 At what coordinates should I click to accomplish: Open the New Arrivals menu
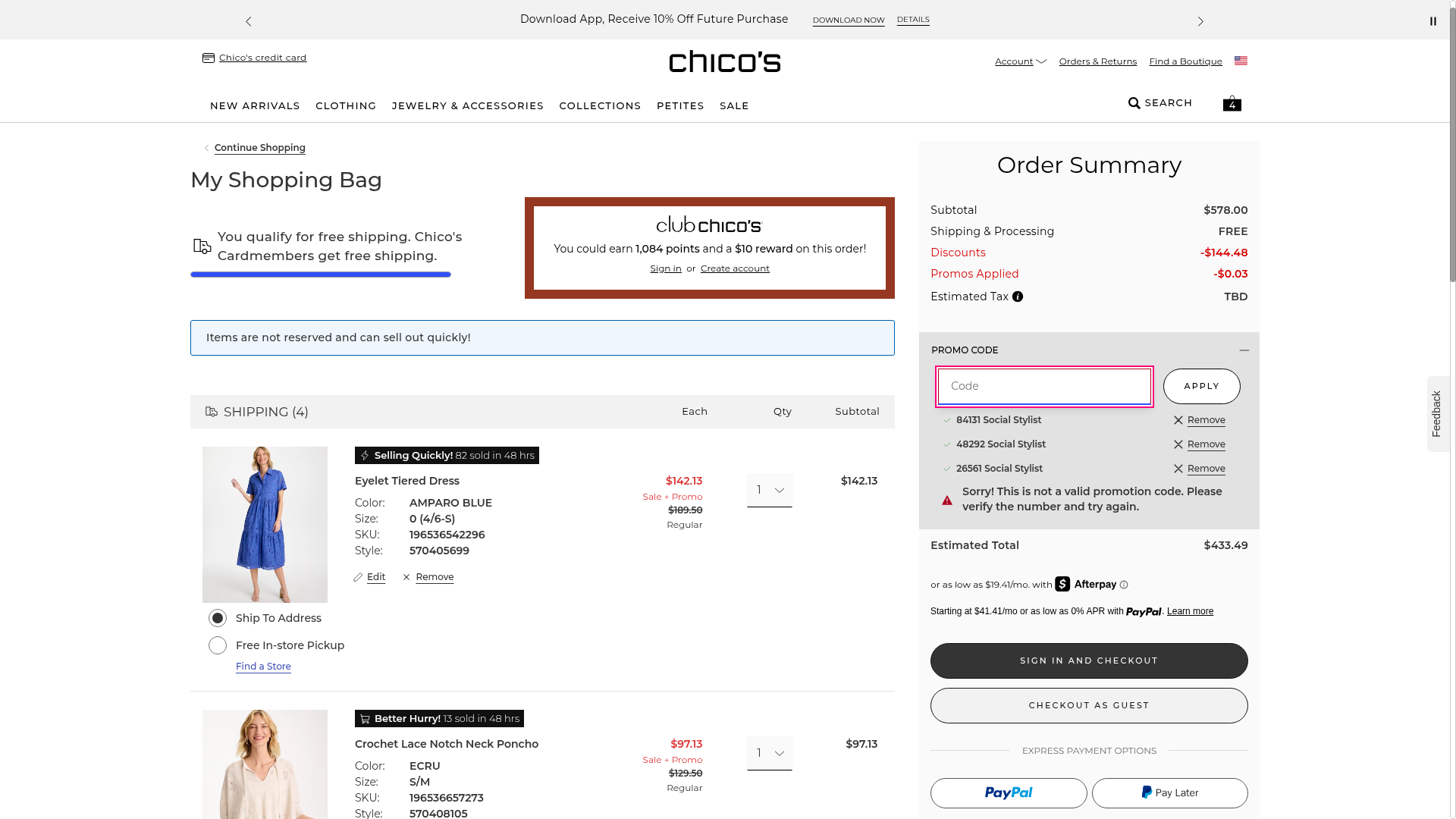[255, 105]
